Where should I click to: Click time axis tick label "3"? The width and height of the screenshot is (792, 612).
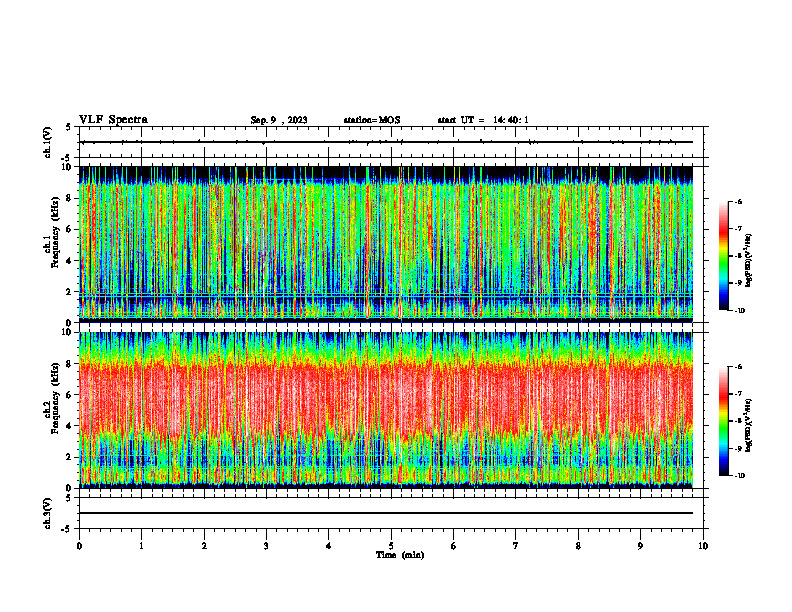266,546
